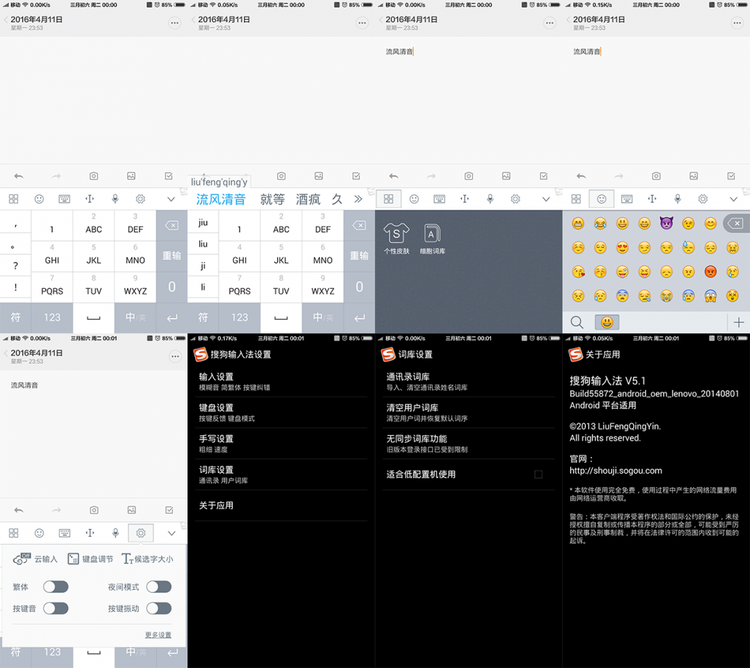Image resolution: width=750 pixels, height=668 pixels.
Task: Tap the plus icon in emoji panel
Action: tap(739, 322)
